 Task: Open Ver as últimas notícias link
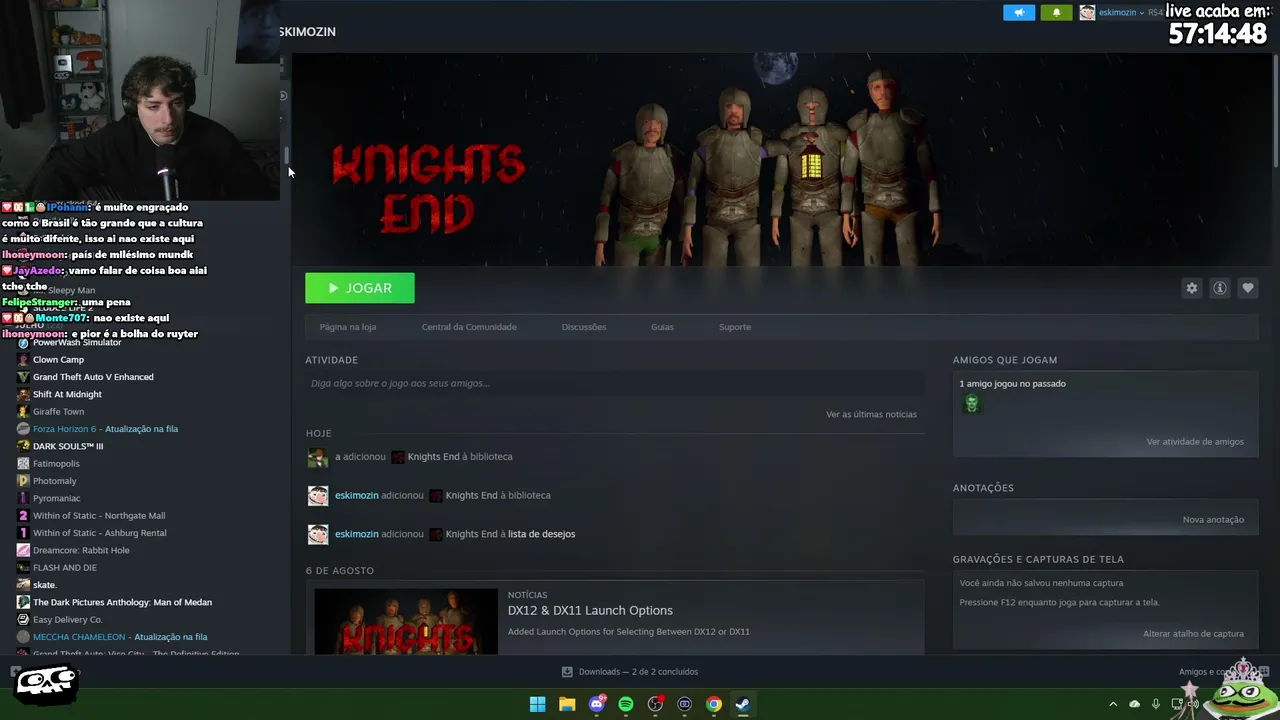coord(871,414)
